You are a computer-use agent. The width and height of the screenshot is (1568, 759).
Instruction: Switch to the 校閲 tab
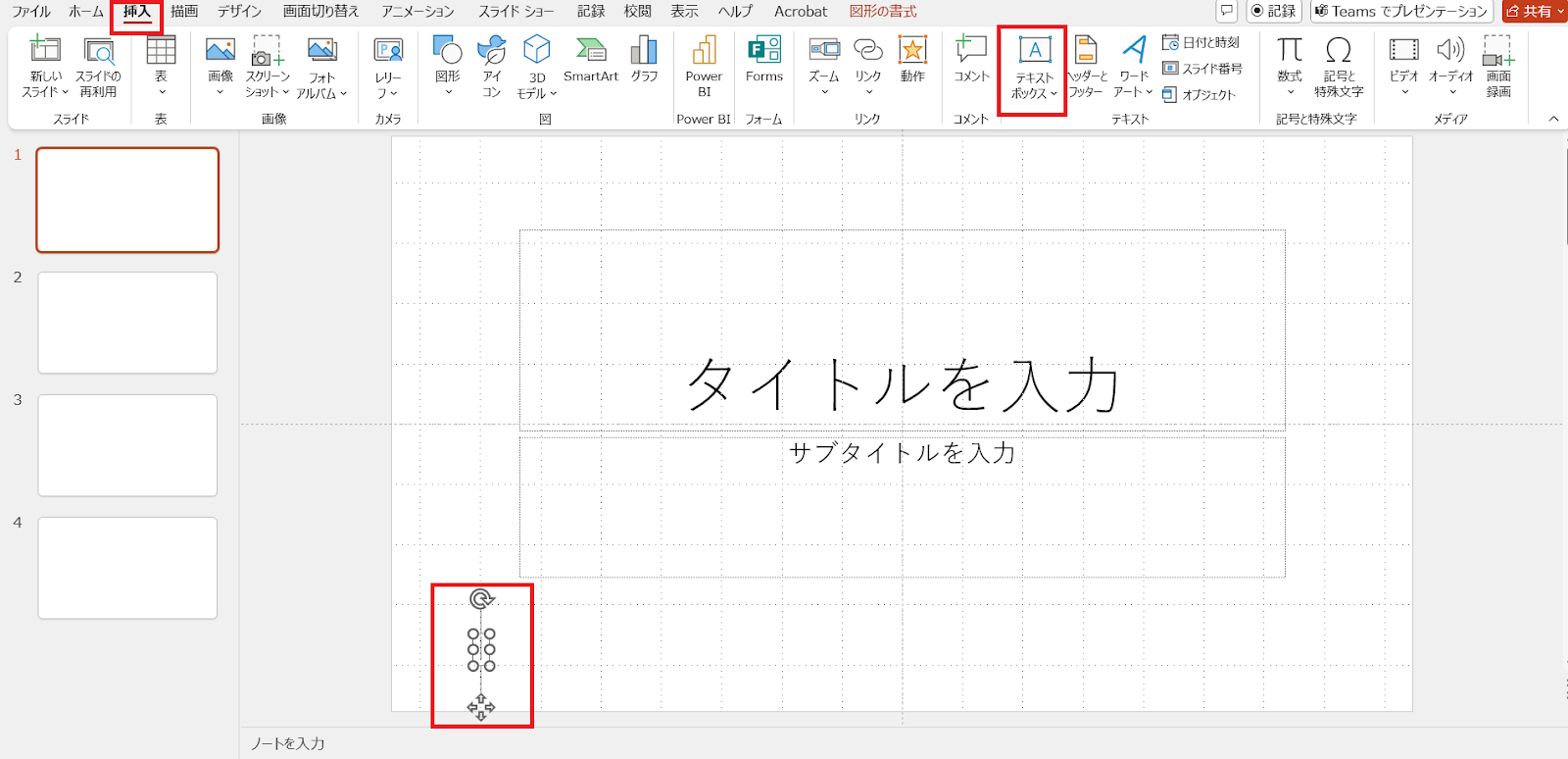pos(638,12)
